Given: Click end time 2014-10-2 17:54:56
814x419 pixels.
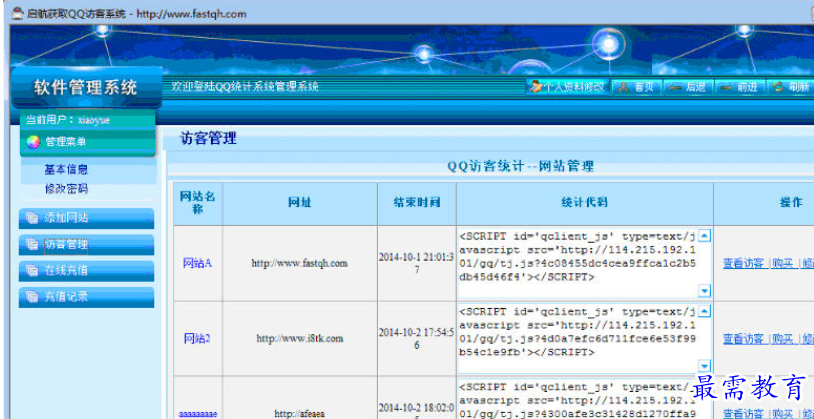Looking at the screenshot, I should [x=417, y=339].
